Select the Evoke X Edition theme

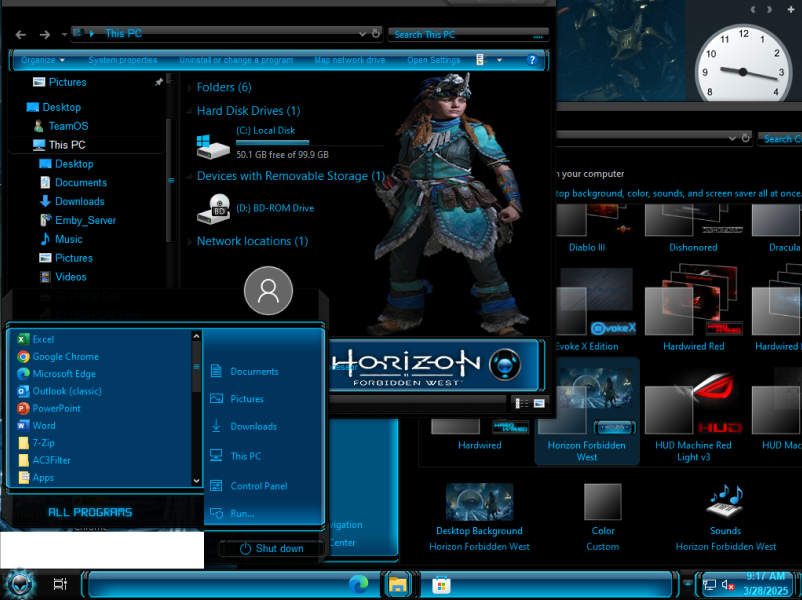(x=596, y=308)
